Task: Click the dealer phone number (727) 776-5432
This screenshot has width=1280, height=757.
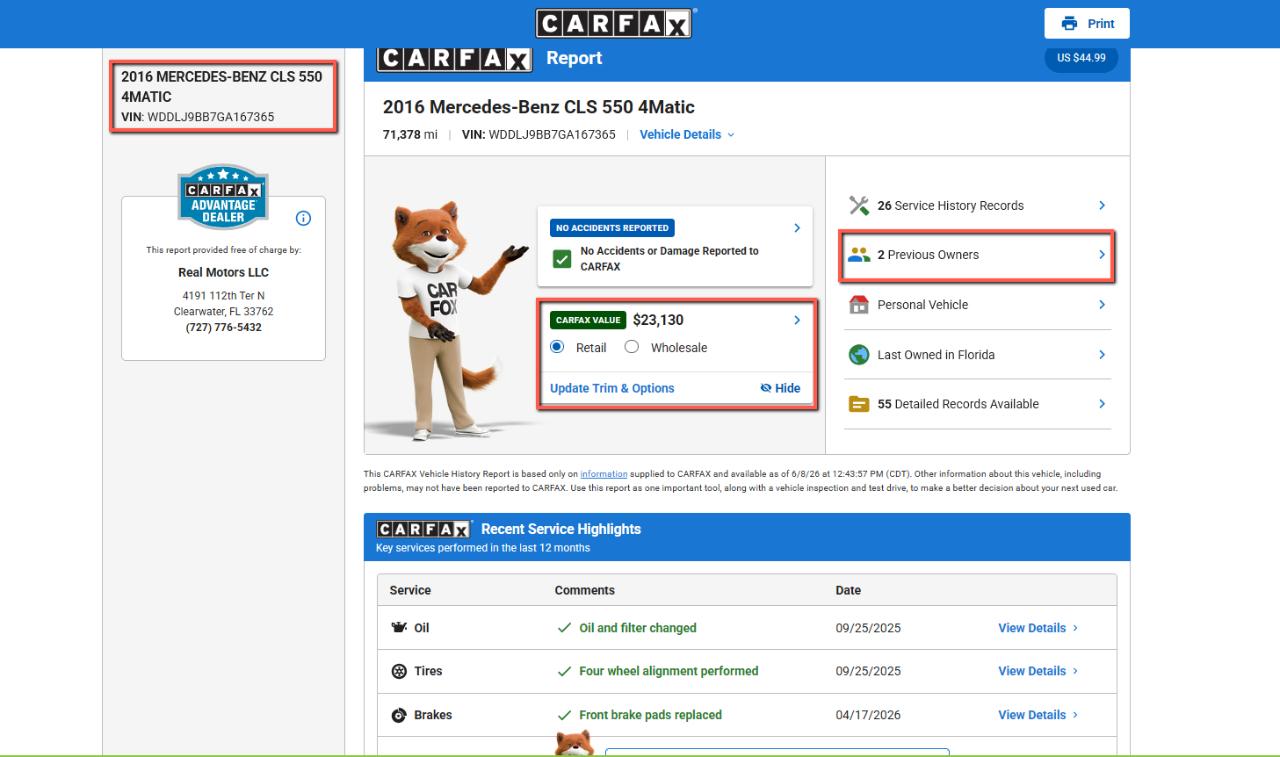Action: pyautogui.click(x=223, y=327)
